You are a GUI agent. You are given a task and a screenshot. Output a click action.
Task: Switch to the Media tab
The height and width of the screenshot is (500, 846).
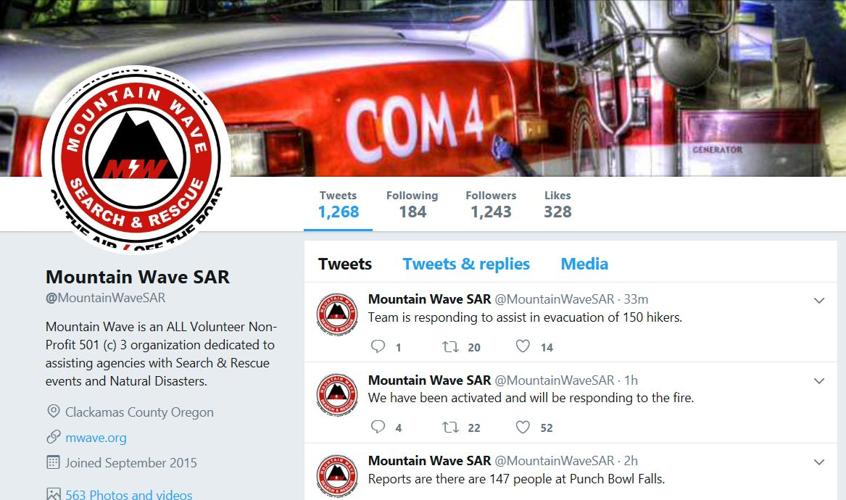coord(584,264)
